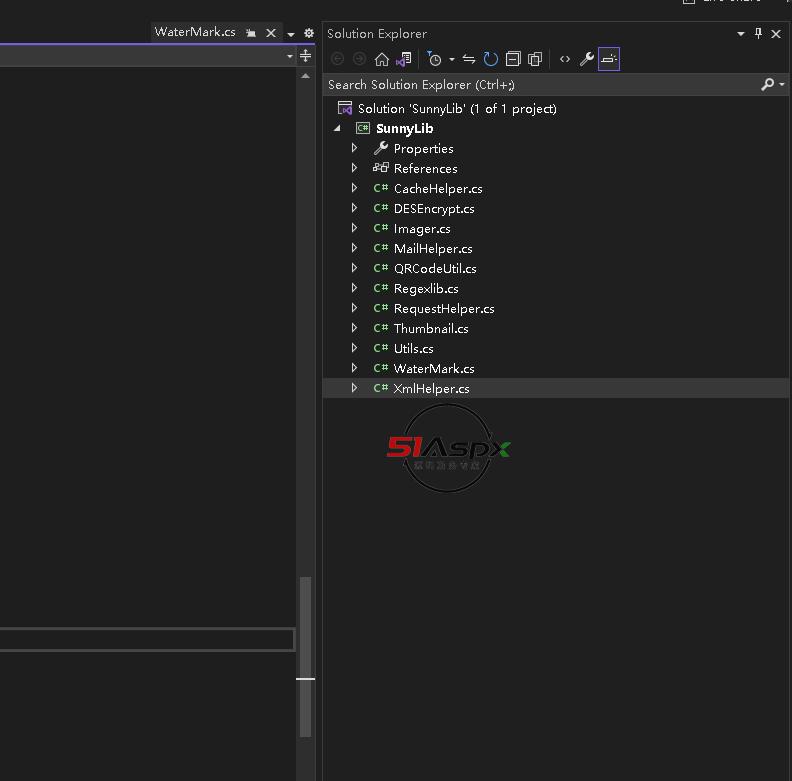Screen dimensions: 792x781
Task: Select RequestHelper.cs file
Action: (x=444, y=309)
